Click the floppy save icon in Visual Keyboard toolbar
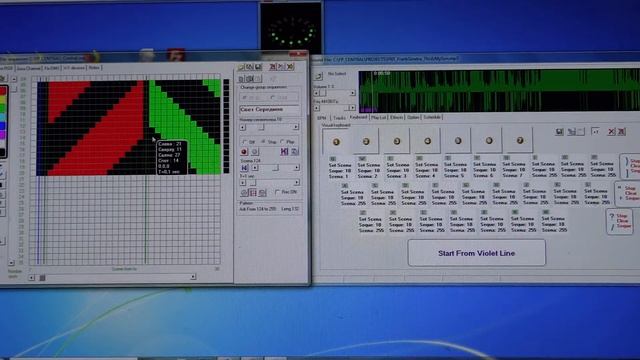 (560, 131)
